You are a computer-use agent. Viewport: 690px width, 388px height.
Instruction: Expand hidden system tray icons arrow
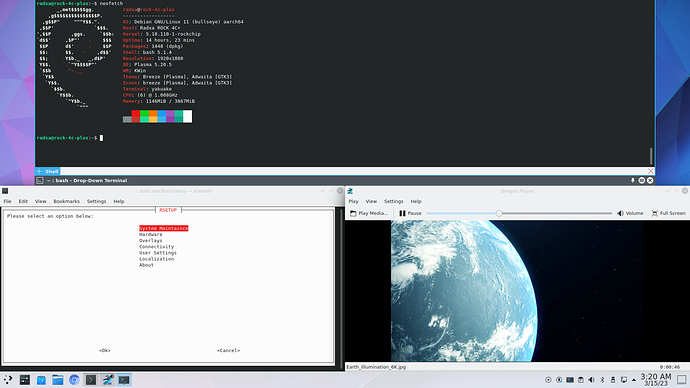tap(634, 380)
